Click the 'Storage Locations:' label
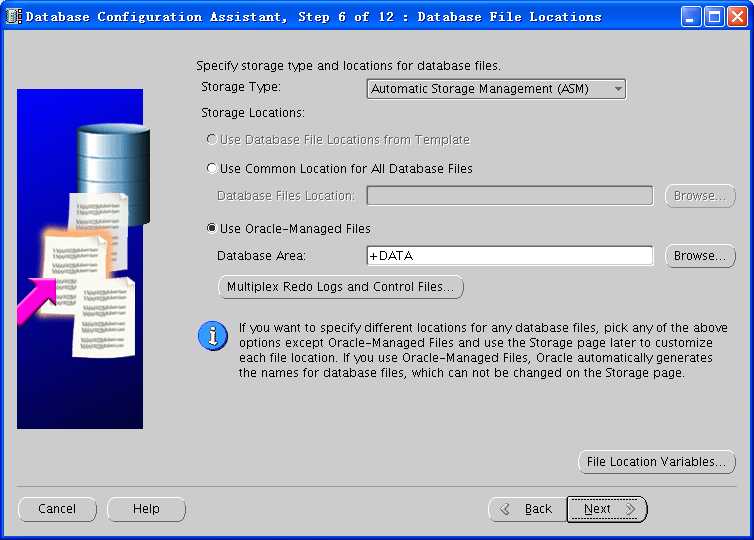Screen dimensions: 754x540 pos(252,113)
